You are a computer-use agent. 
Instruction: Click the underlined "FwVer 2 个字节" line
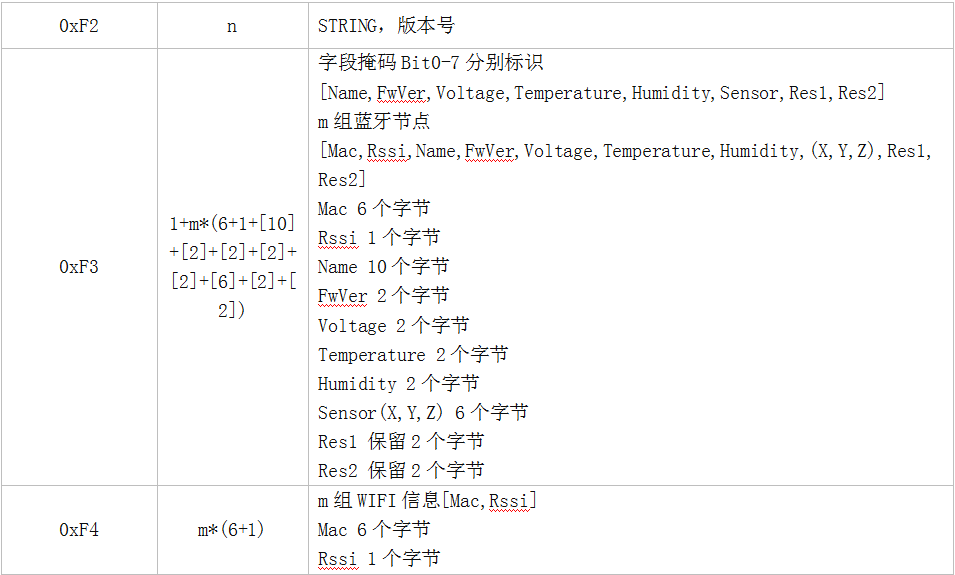click(383, 296)
